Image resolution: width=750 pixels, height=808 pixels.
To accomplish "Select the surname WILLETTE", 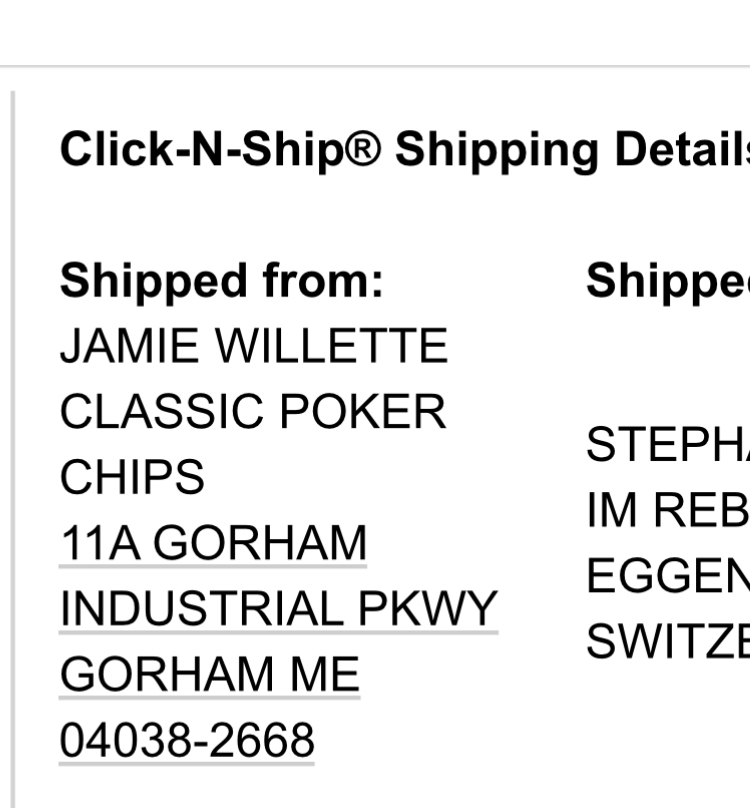I will [x=332, y=346].
